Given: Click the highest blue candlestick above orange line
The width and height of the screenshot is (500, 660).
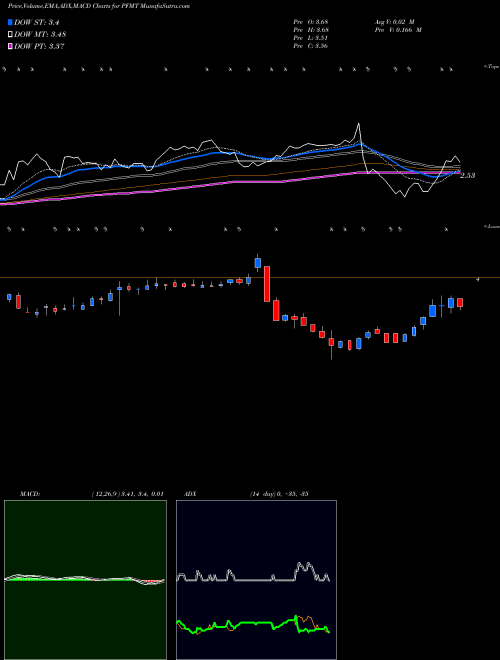Looking at the screenshot, I should click(258, 263).
